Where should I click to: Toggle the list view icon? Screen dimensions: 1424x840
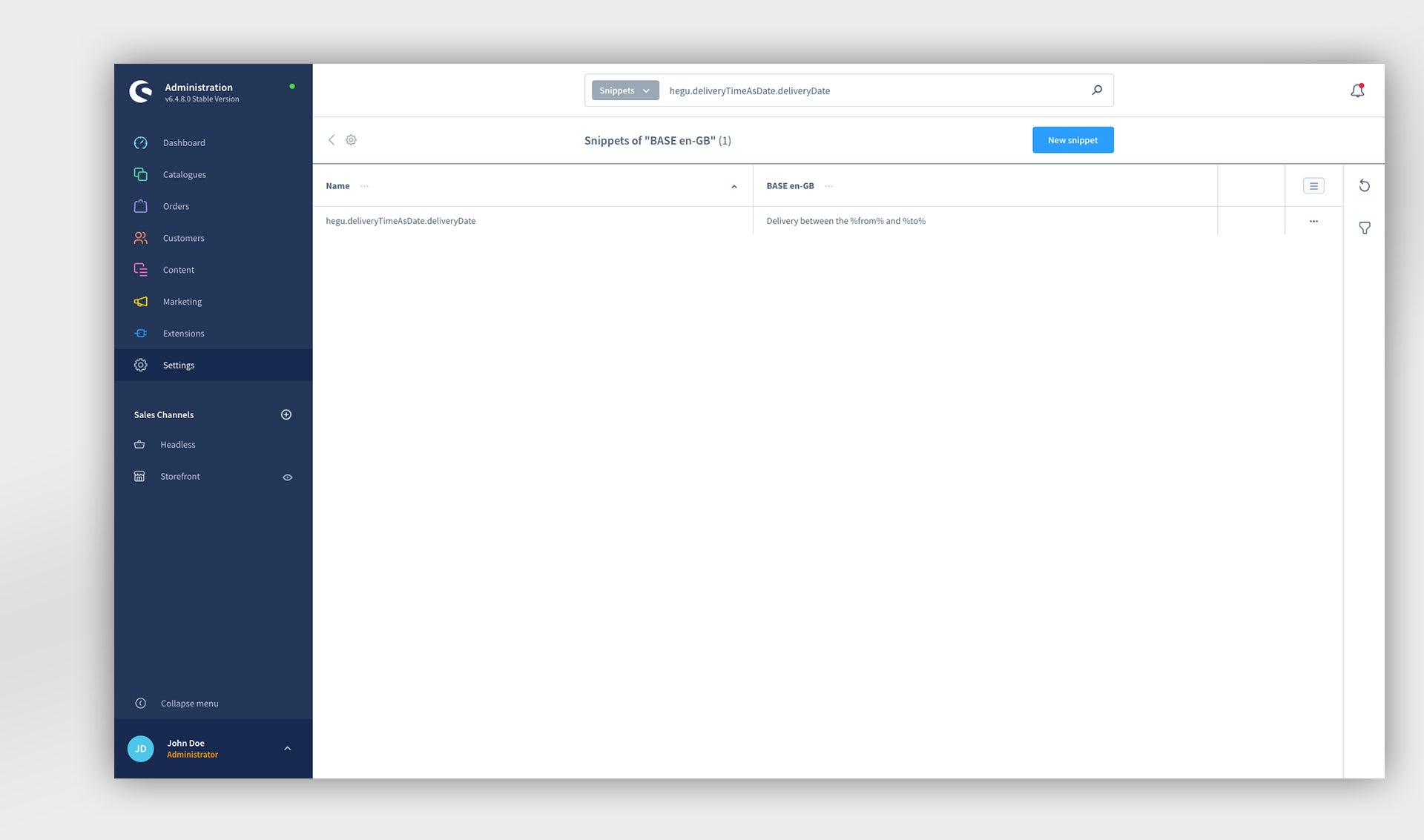(1314, 186)
